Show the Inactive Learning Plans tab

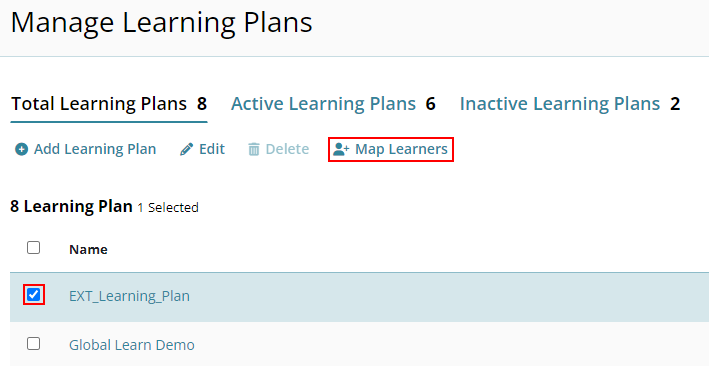pos(570,104)
